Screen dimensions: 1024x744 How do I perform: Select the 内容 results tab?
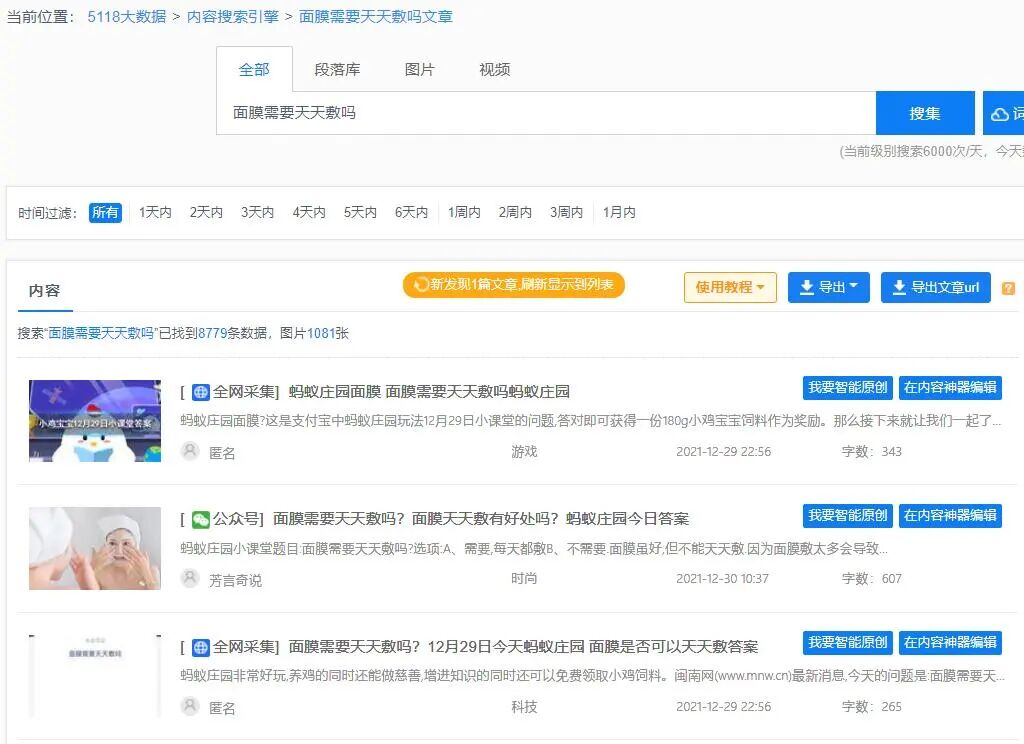(x=44, y=291)
